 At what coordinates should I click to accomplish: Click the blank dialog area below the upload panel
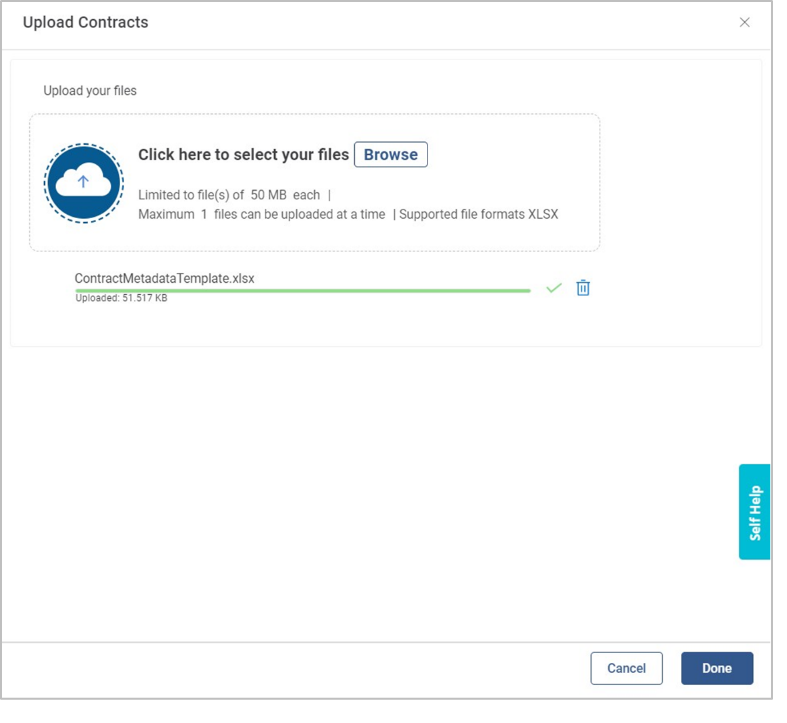[380, 480]
